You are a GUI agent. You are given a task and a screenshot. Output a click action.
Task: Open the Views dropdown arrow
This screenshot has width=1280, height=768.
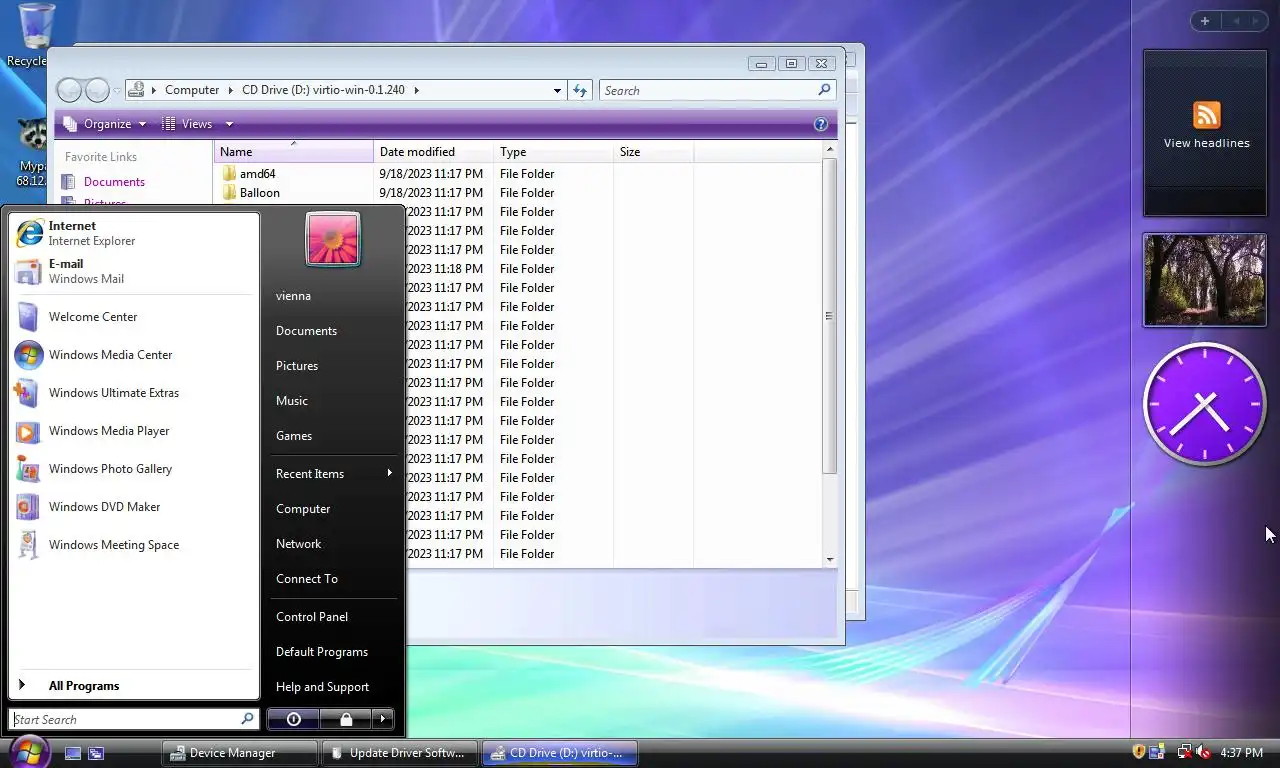229,124
